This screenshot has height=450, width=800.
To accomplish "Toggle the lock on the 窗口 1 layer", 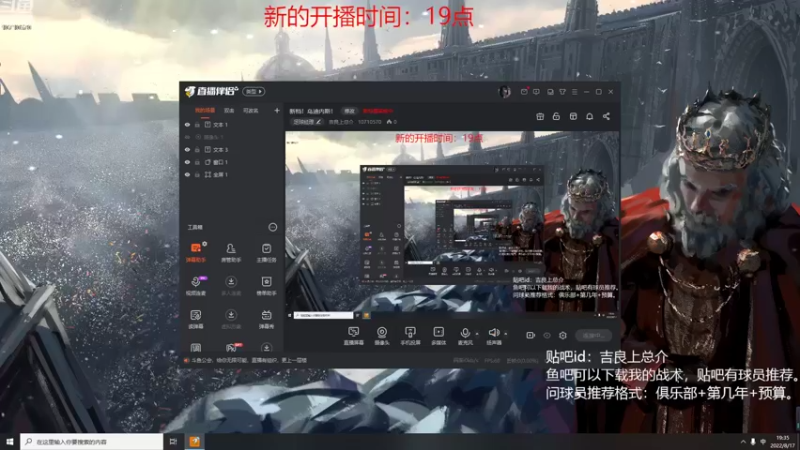I will point(197,162).
